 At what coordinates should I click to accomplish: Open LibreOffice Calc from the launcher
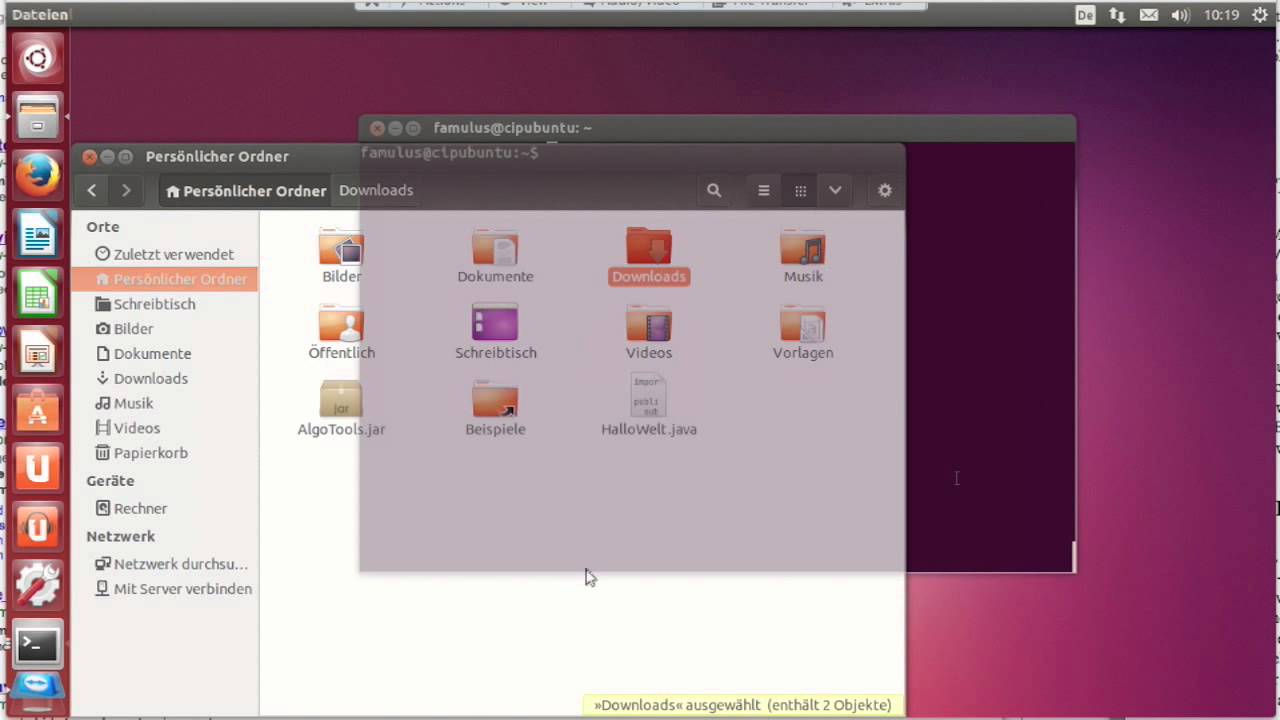[38, 294]
